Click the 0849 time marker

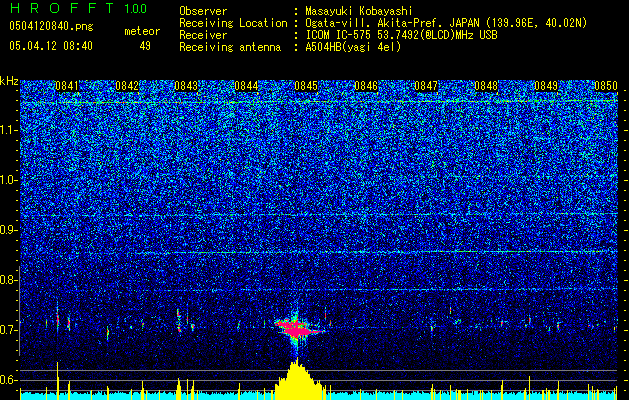tap(546, 86)
